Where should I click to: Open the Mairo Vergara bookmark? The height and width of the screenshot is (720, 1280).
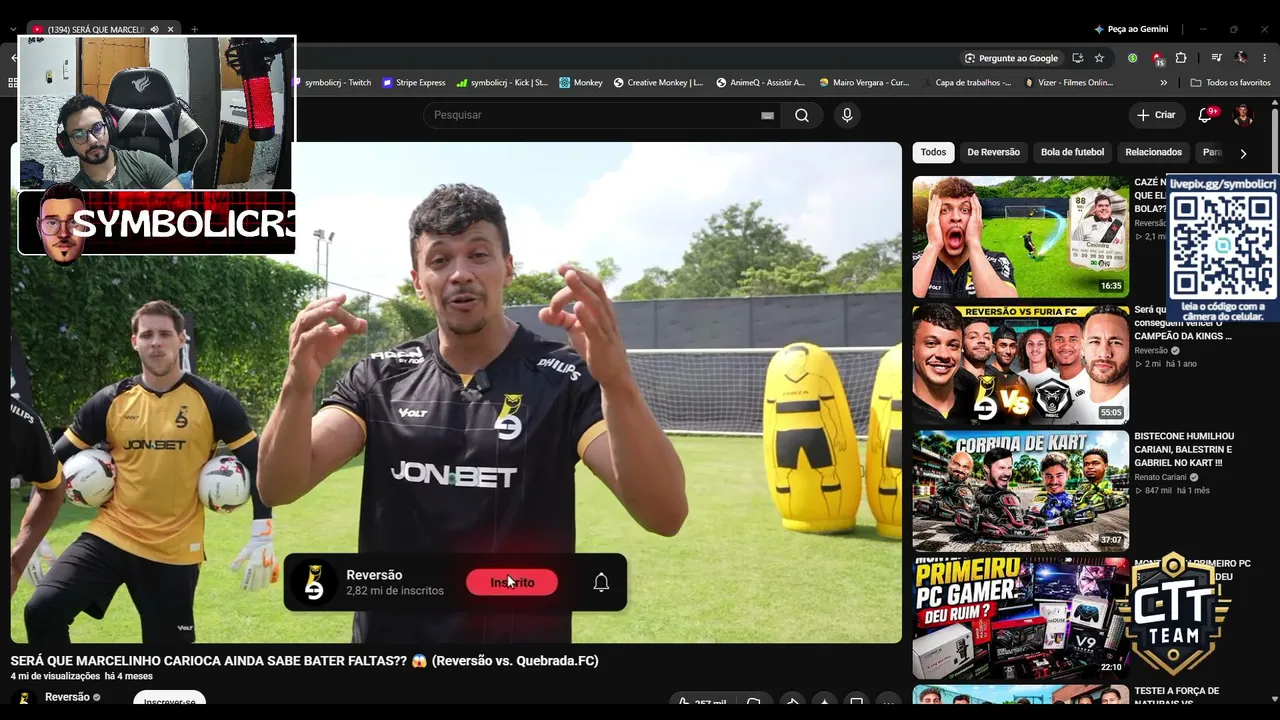click(x=864, y=83)
